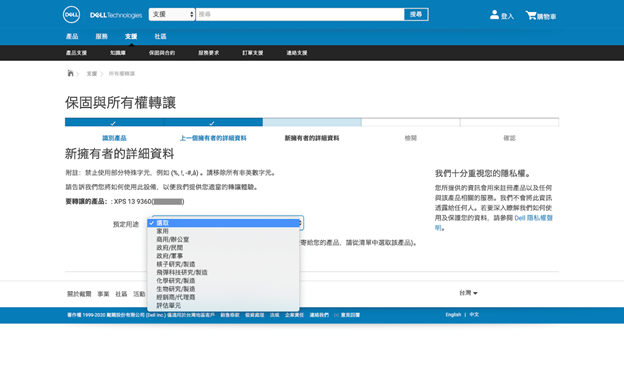Image resolution: width=624 pixels, height=391 pixels.
Task: Click the 支援 breadcrumb link
Action: 92,74
